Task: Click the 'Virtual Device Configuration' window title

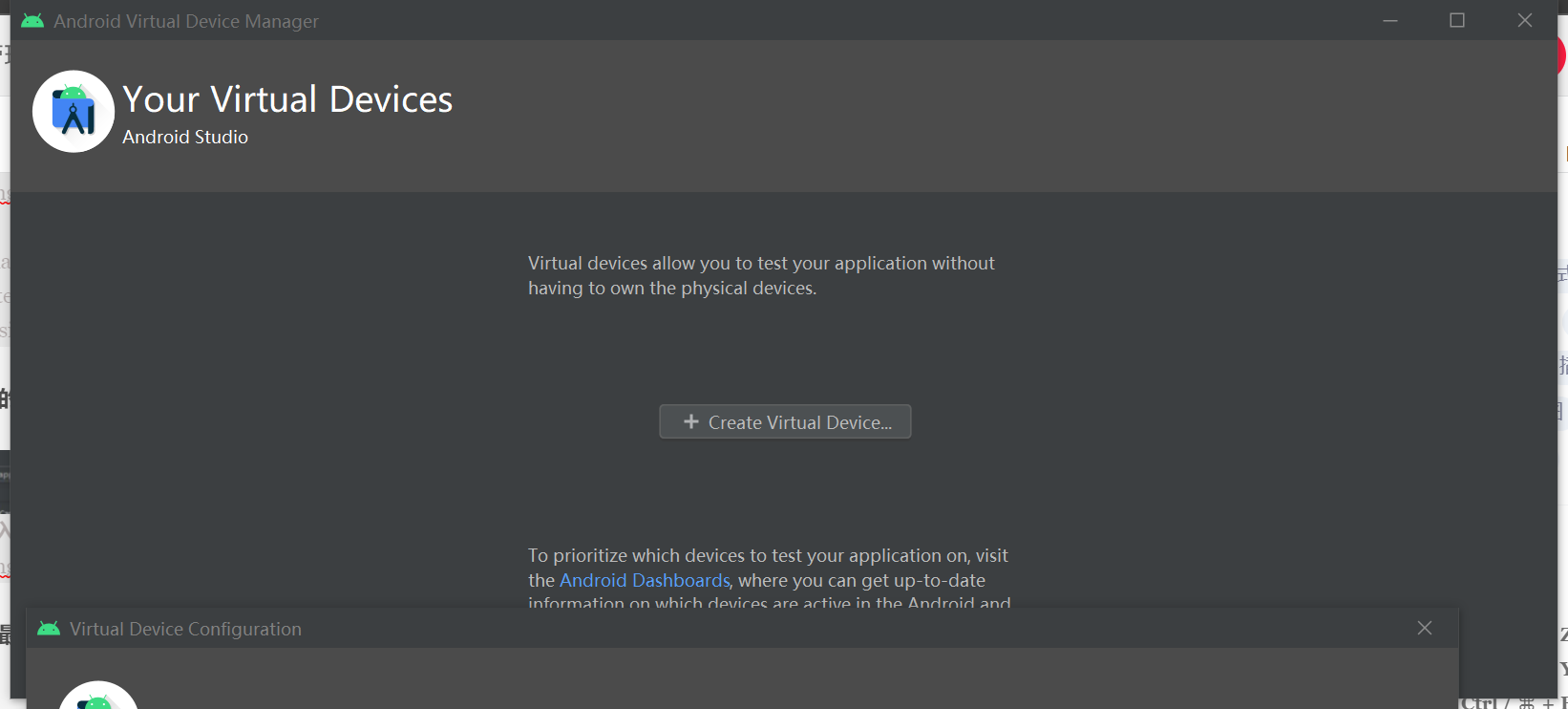Action: [x=185, y=629]
